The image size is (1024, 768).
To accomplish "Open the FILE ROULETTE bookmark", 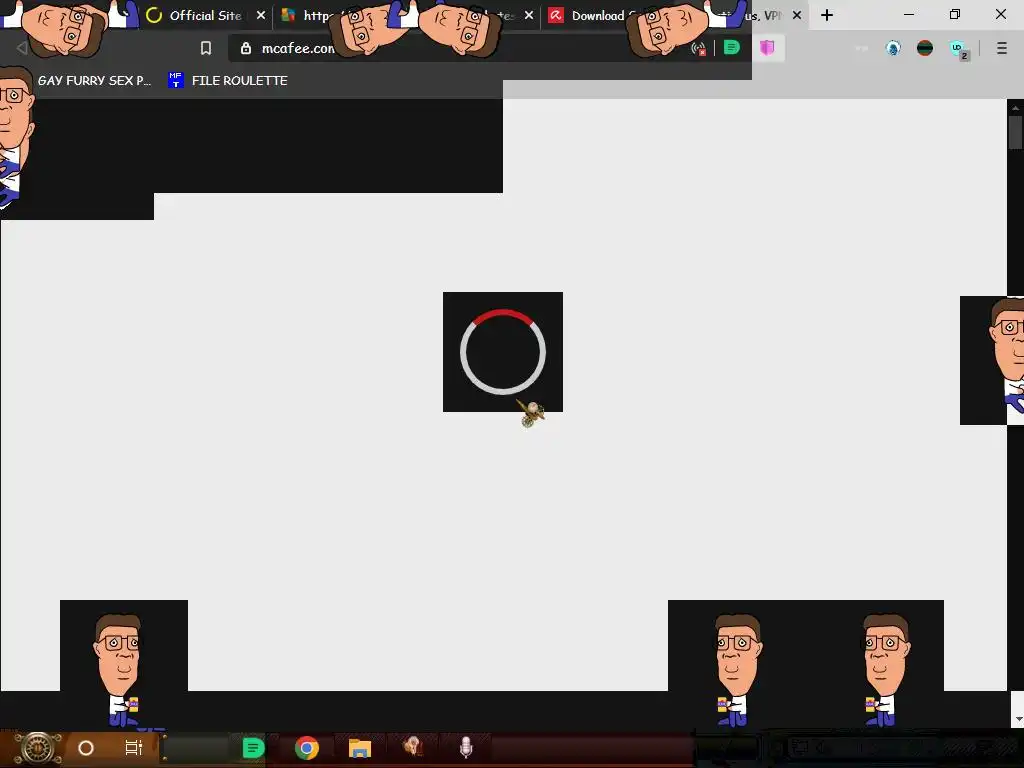I will (x=228, y=80).
